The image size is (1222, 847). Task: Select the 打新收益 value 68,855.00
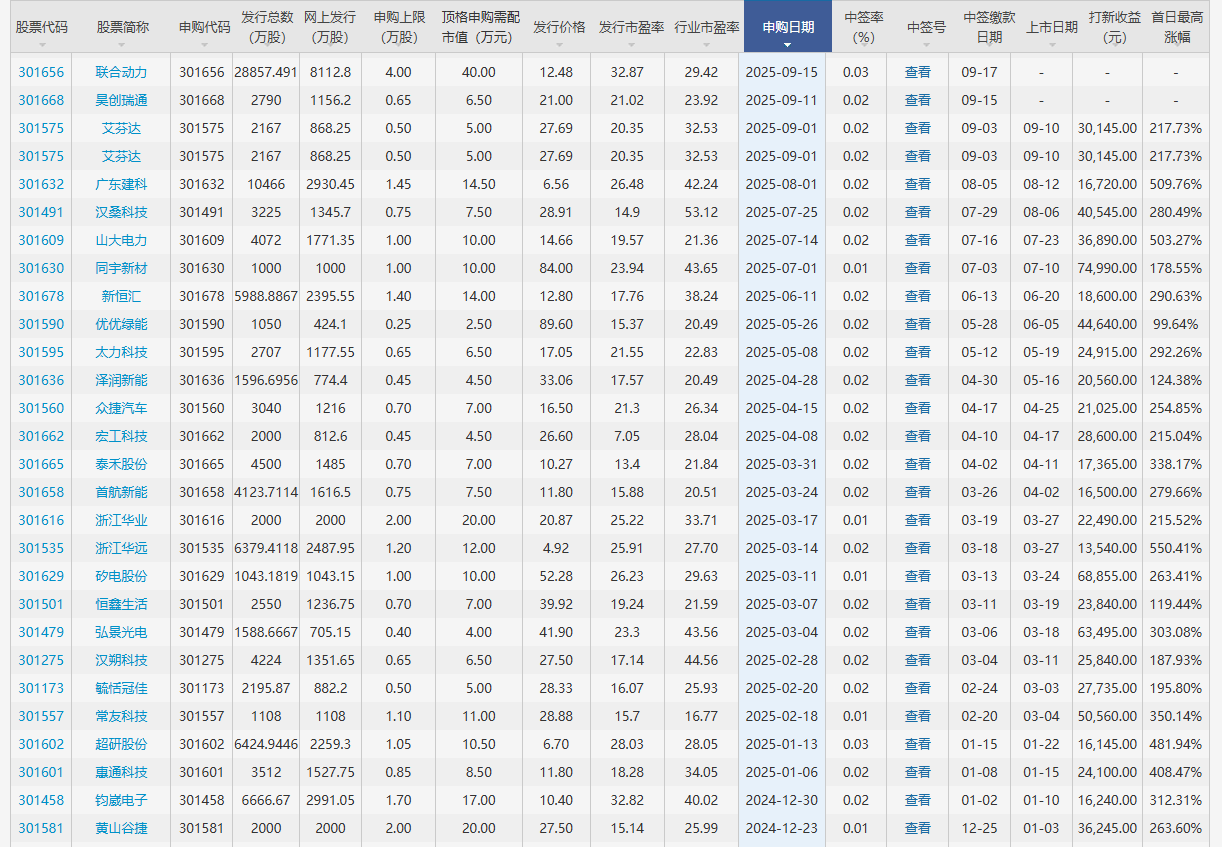coord(1107,576)
